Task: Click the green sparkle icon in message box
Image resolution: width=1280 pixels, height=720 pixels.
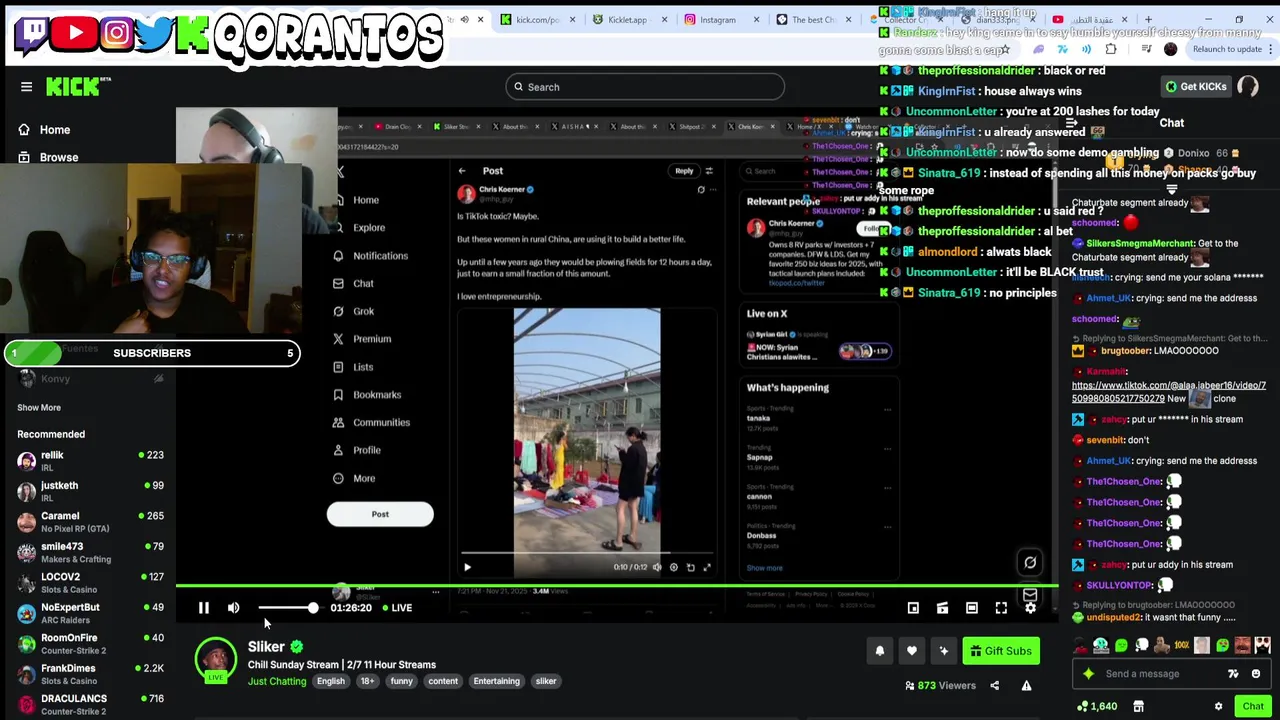Action: coord(1089,674)
